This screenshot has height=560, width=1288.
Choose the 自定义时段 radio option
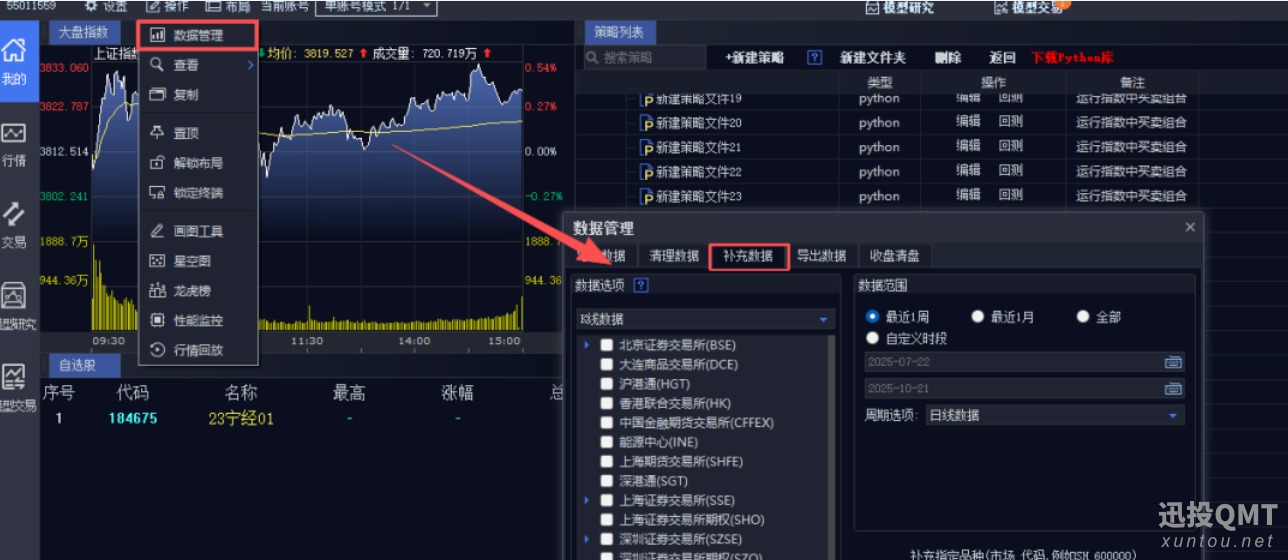[873, 338]
